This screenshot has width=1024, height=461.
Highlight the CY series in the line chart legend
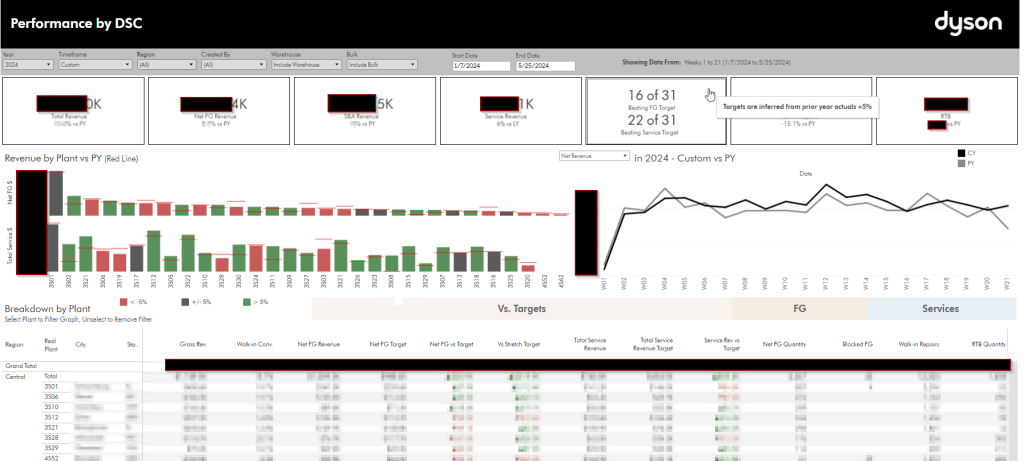click(x=962, y=153)
